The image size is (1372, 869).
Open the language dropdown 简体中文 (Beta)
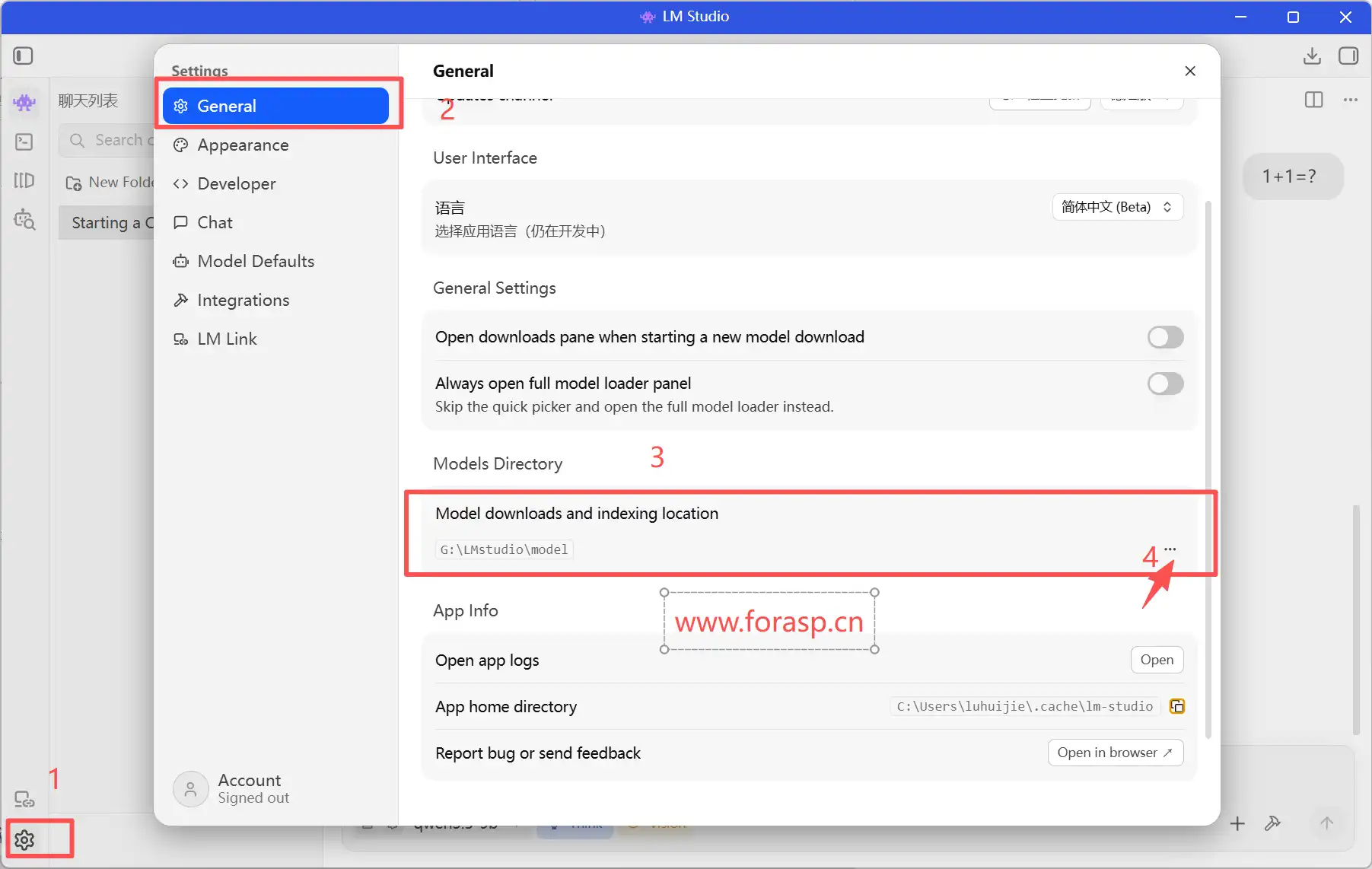coord(1117,207)
